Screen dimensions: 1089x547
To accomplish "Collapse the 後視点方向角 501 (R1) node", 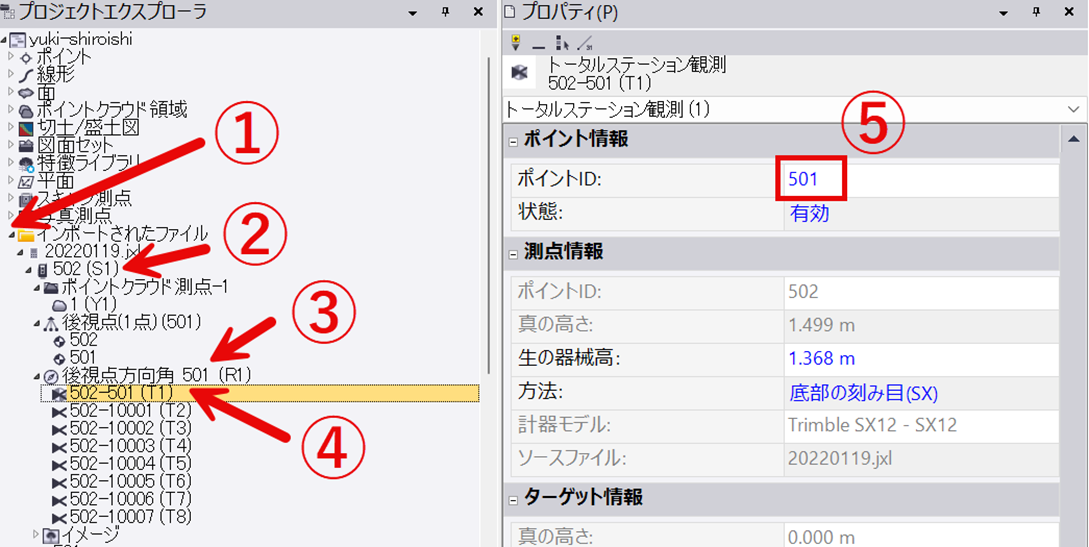I will click(x=36, y=377).
